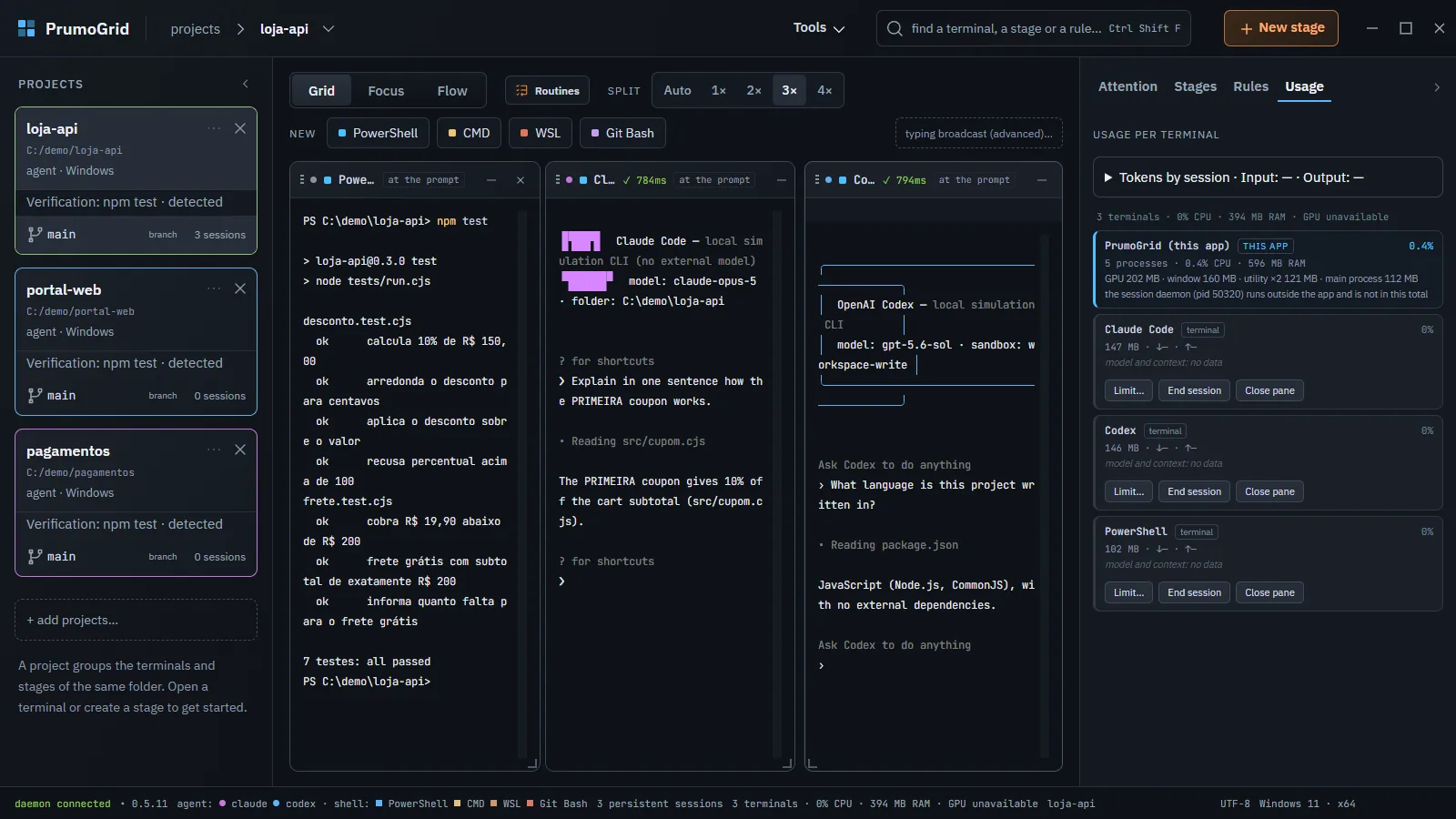Open the pagamentos project's three-dot menu
1456x819 pixels.
click(214, 450)
